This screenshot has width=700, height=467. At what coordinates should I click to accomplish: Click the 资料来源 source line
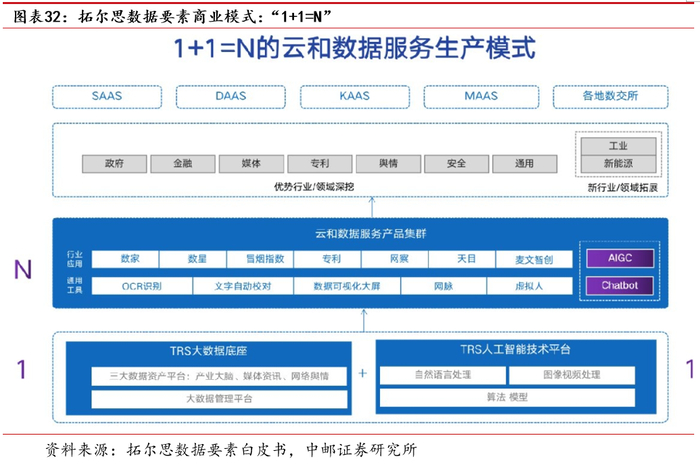pyautogui.click(x=231, y=450)
